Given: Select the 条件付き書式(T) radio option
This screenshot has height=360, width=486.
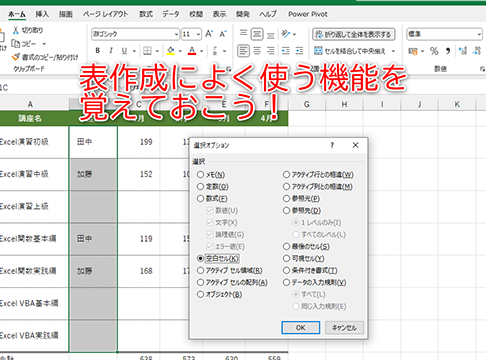Looking at the screenshot, I should pos(286,270).
